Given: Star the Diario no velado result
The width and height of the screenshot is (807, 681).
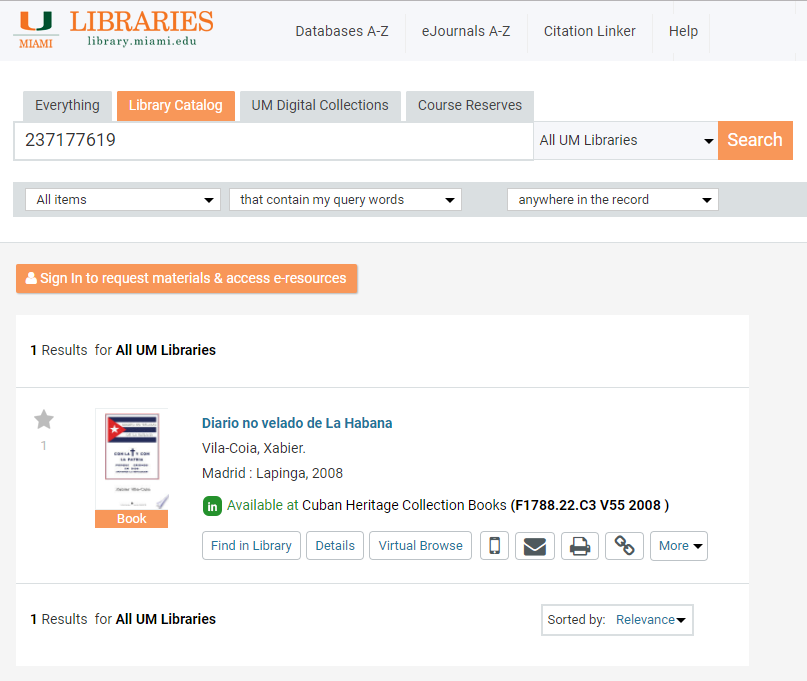Looking at the screenshot, I should [x=44, y=420].
